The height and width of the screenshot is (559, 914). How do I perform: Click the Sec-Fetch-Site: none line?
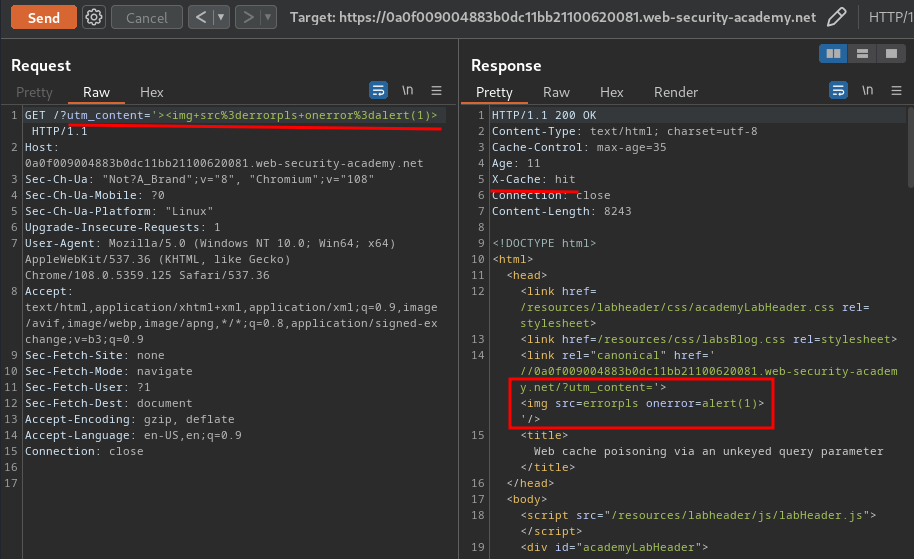click(94, 355)
